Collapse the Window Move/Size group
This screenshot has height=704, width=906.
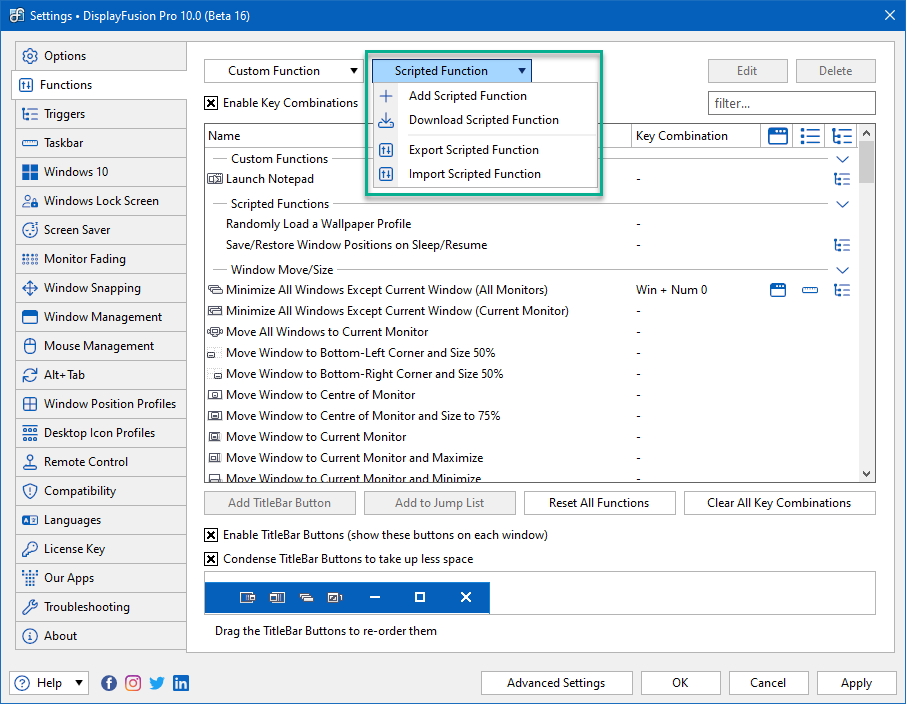[842, 270]
